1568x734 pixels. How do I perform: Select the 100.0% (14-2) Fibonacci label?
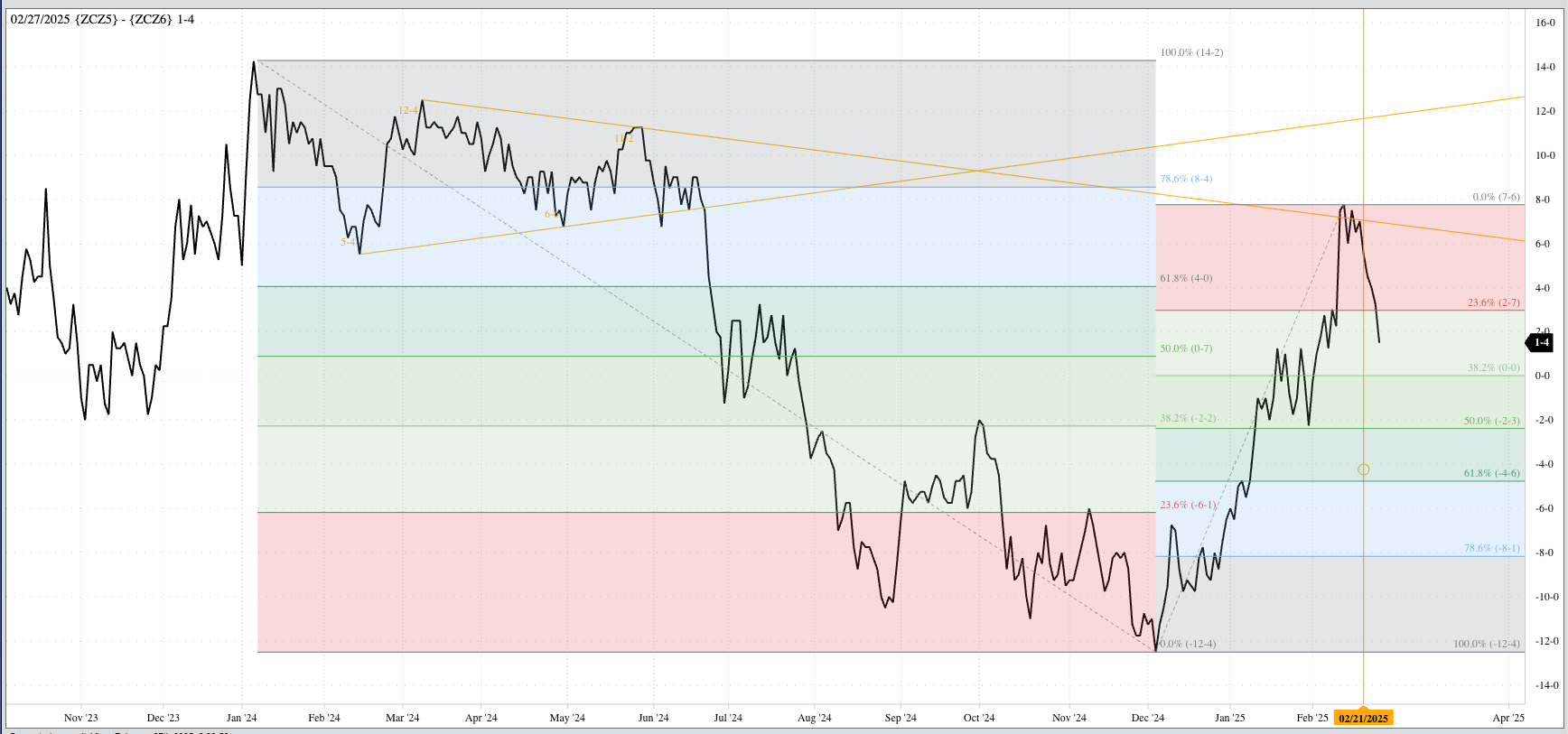pos(1191,52)
